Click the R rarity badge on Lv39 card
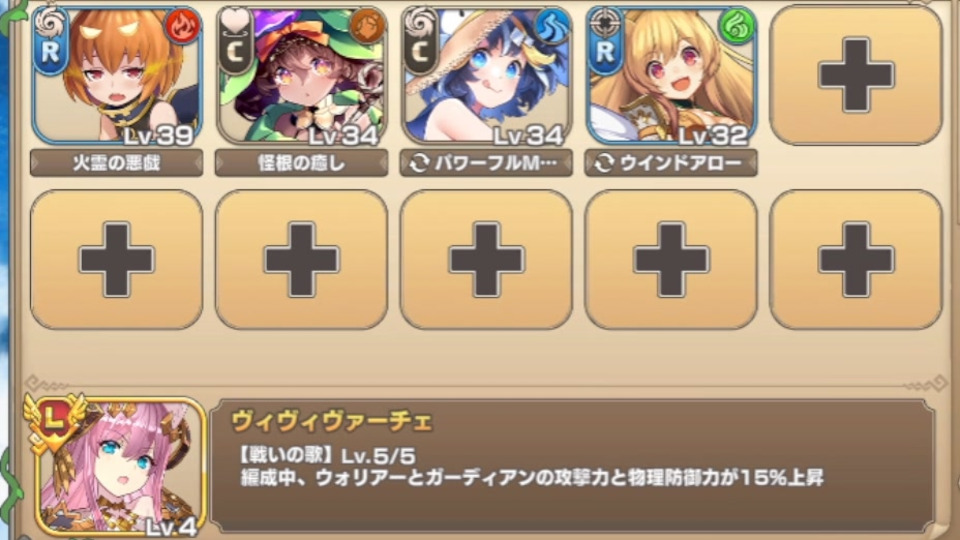 51,53
